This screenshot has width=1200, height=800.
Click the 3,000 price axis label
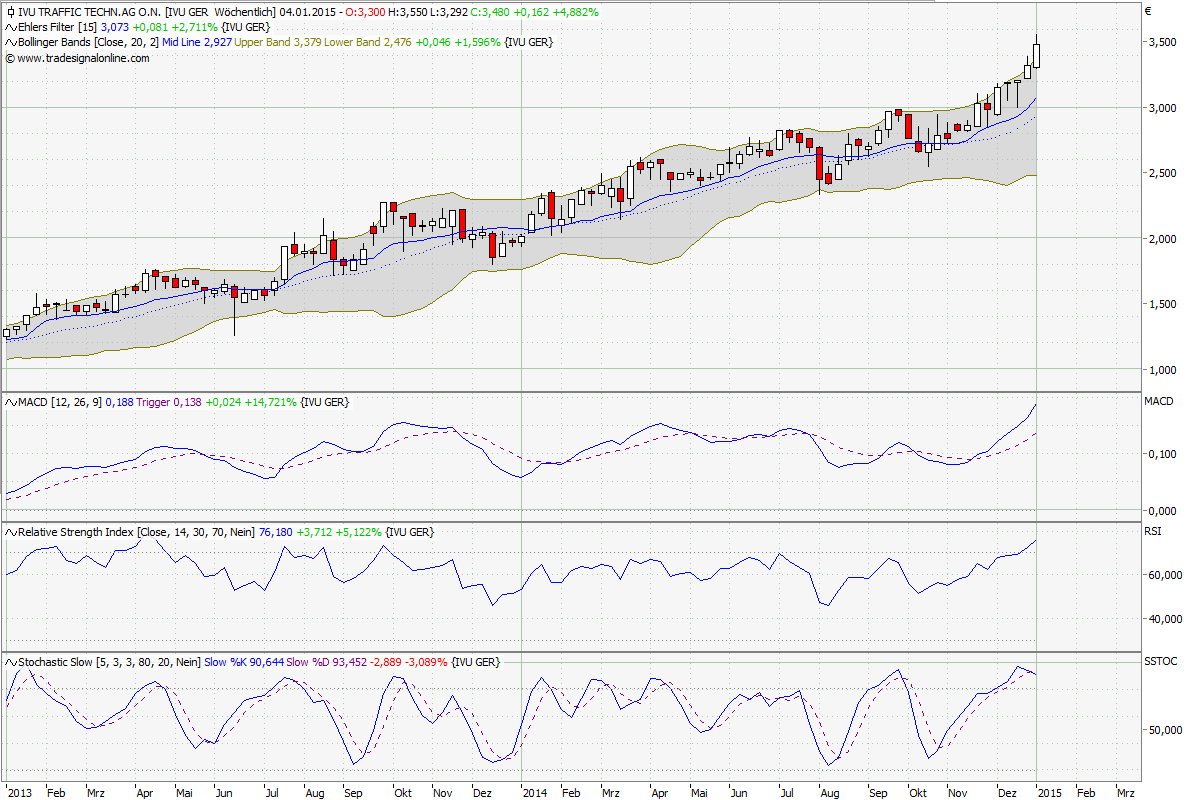click(1161, 107)
